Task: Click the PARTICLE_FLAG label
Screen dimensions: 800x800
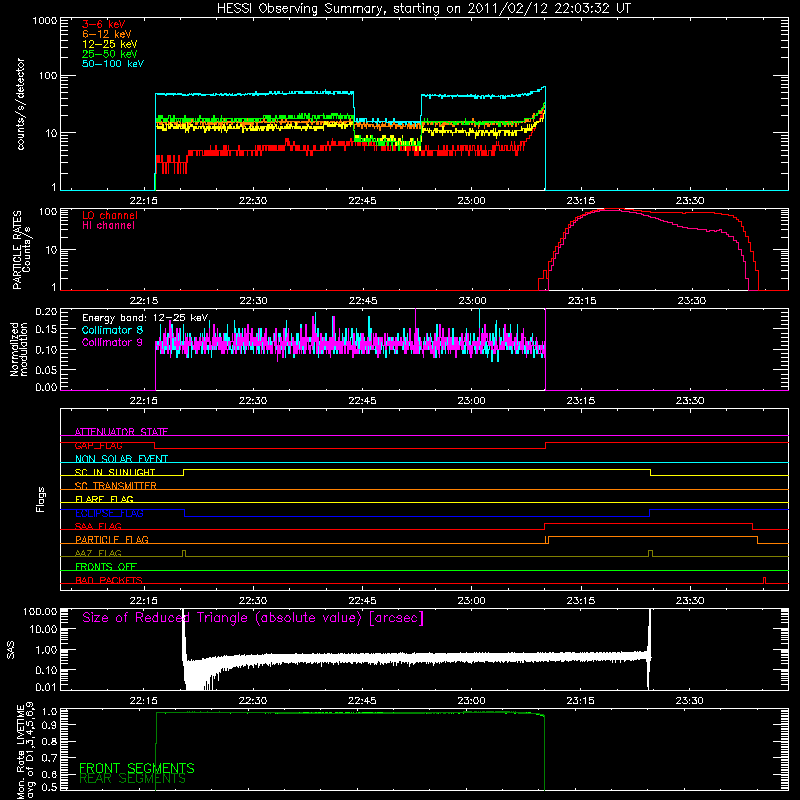Action: [x=112, y=539]
